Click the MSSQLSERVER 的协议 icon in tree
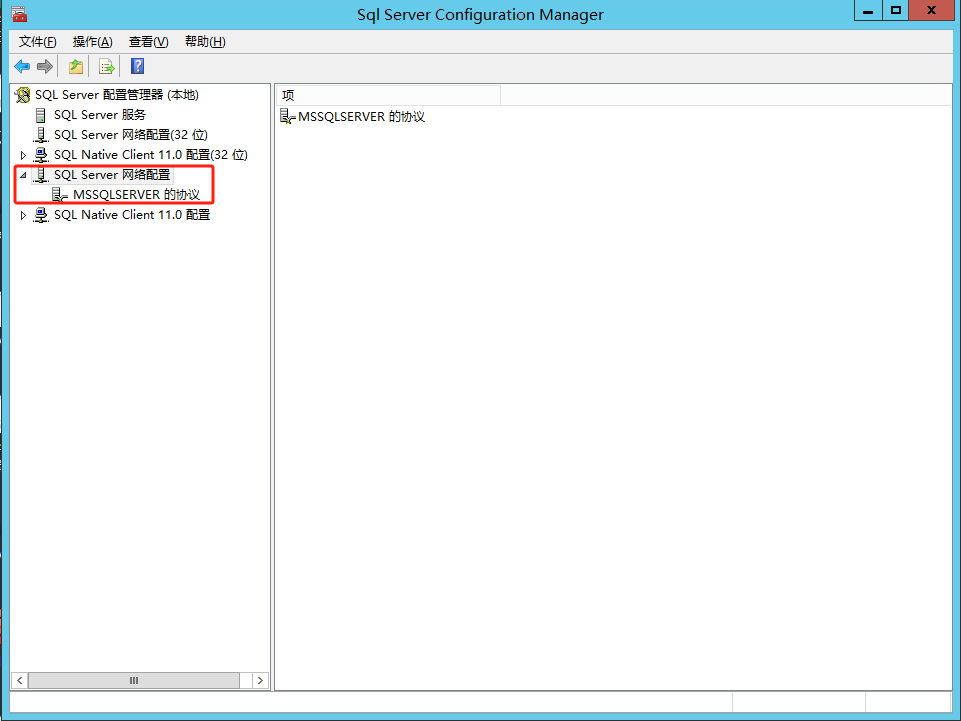This screenshot has width=961, height=721. point(59,195)
